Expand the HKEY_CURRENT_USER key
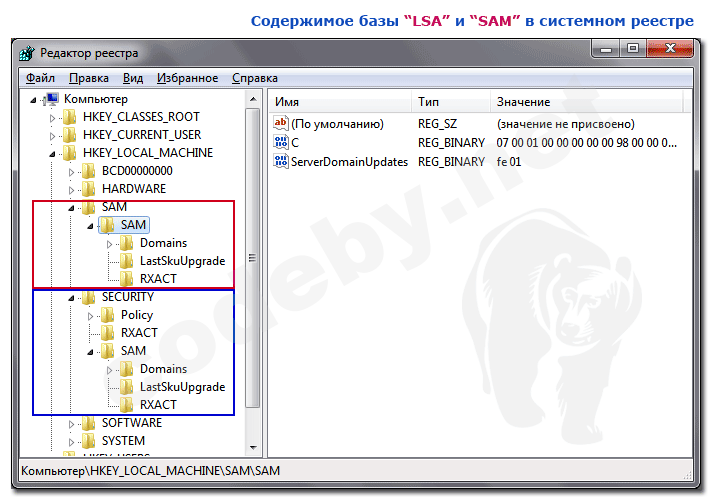 (52, 136)
